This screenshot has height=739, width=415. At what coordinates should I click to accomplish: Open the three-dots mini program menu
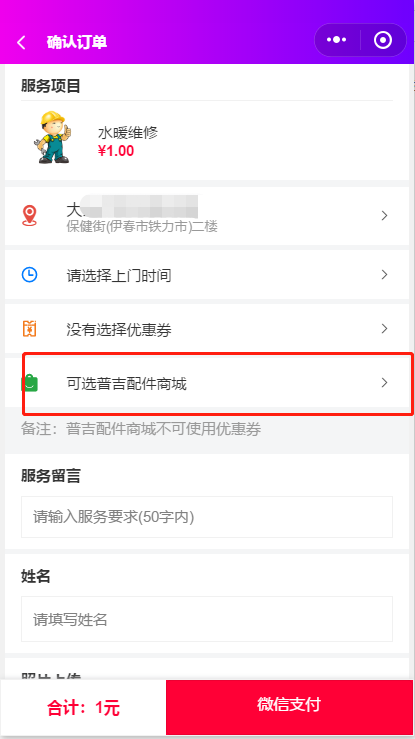(x=337, y=40)
